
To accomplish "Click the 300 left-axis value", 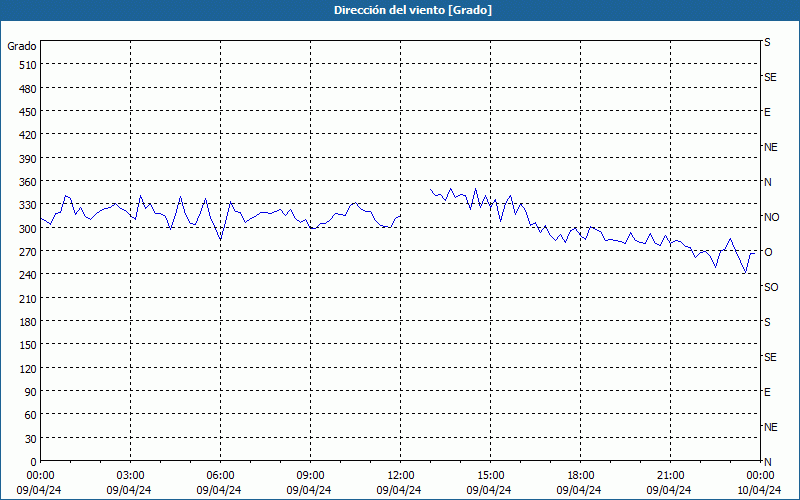I will [28, 229].
